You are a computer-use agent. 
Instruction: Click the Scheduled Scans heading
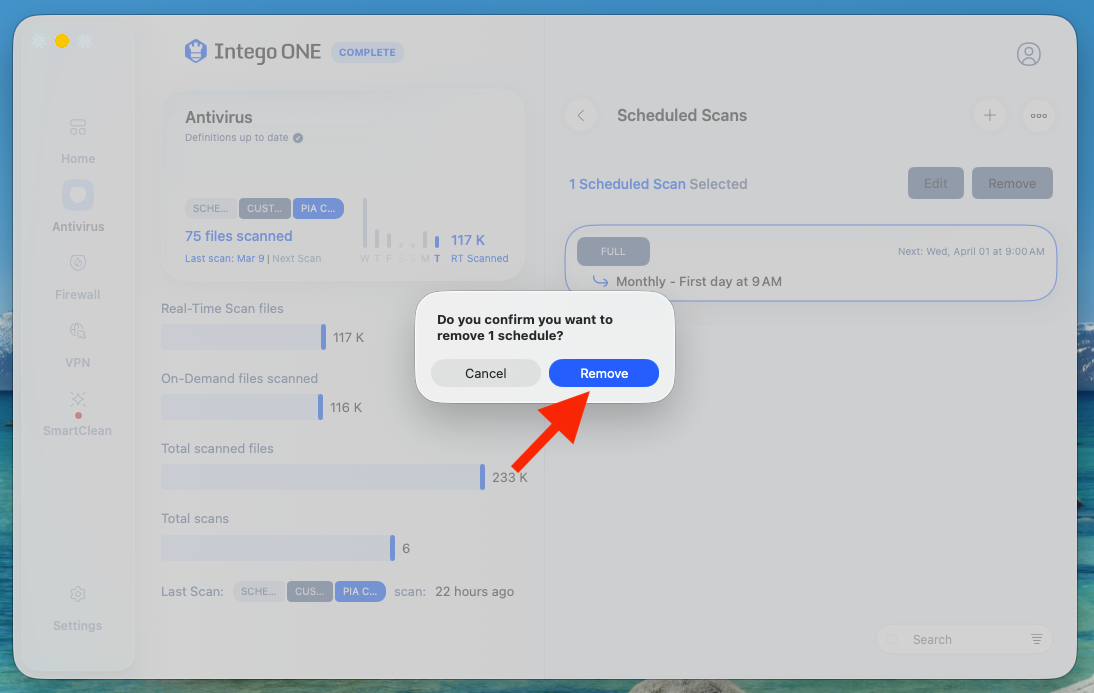point(682,116)
